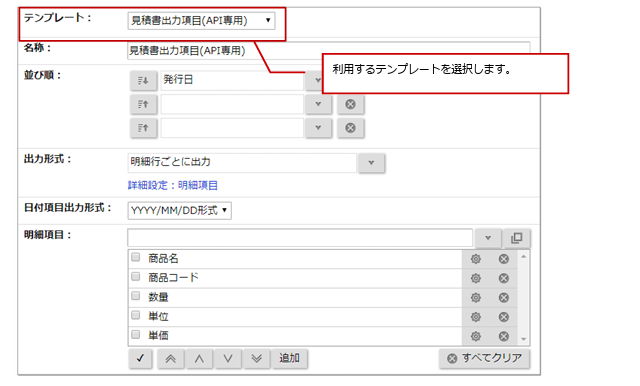Viewport: 640px width, 386px height.
Task: Click the 明細行ごとに出力 field
Action: coord(242,162)
